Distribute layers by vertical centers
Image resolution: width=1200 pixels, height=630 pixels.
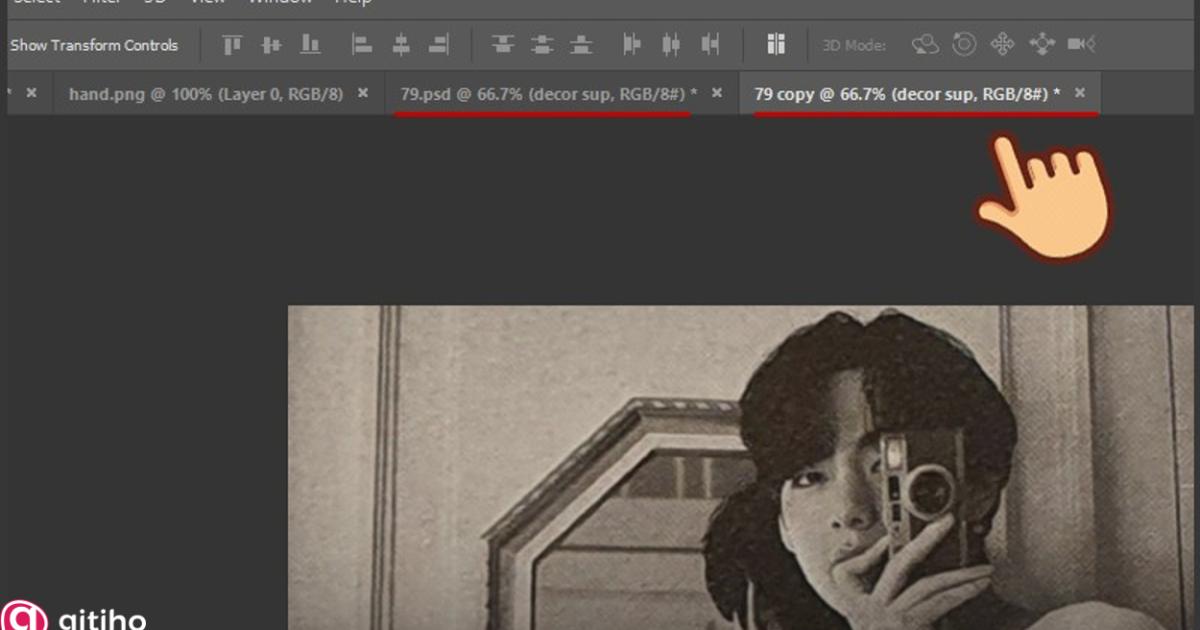pyautogui.click(x=542, y=45)
